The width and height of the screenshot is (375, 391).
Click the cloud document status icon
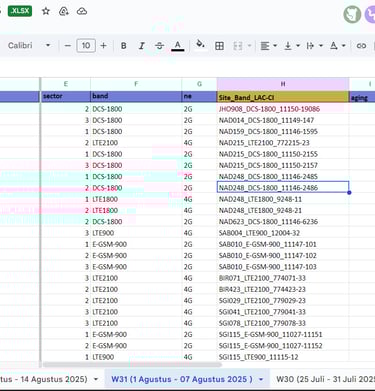82,11
